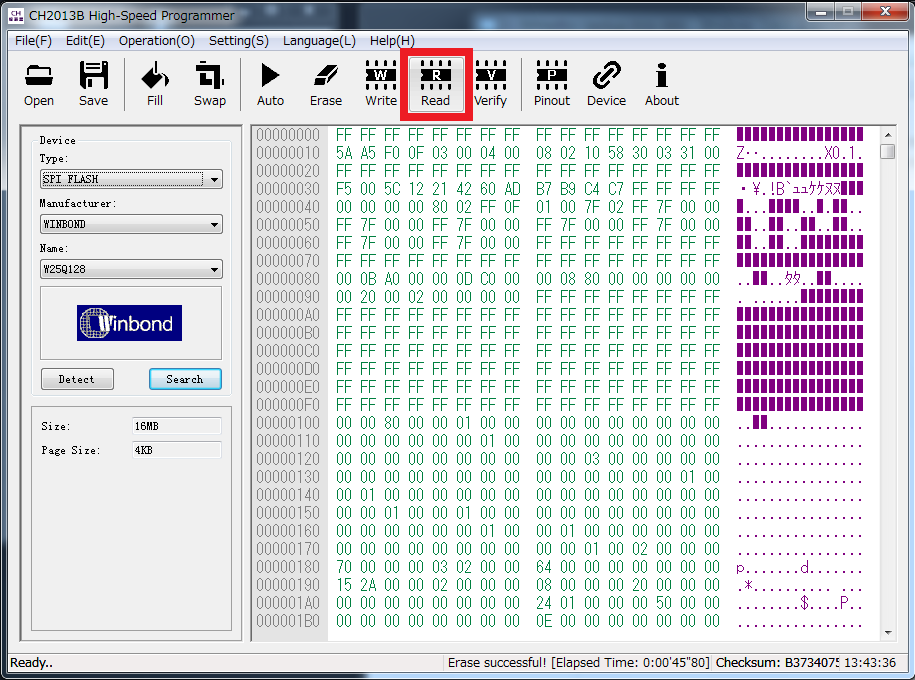Click the Open file toolbar icon
Screen dimensions: 915x680
[39, 84]
